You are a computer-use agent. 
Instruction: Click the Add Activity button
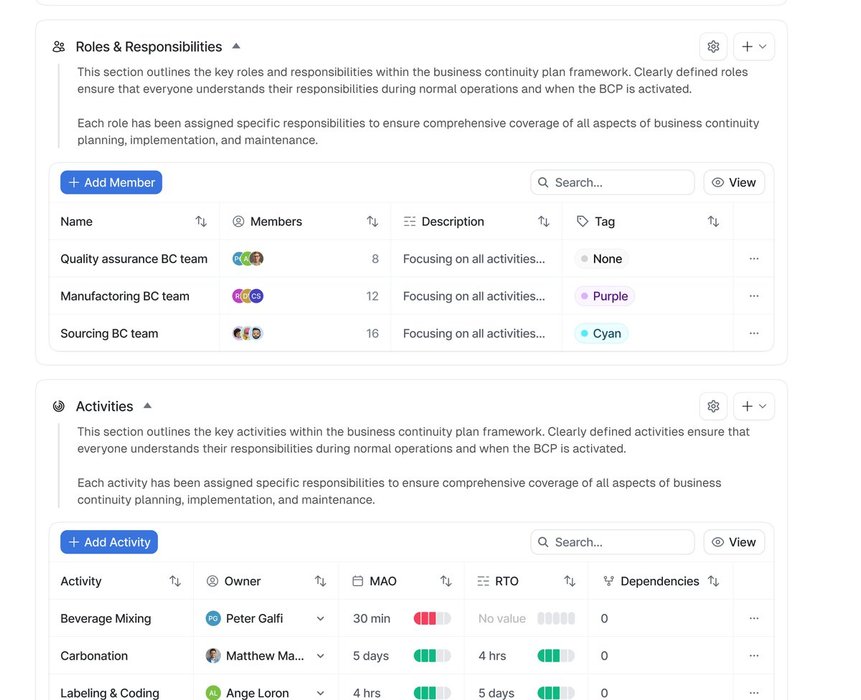tap(109, 542)
